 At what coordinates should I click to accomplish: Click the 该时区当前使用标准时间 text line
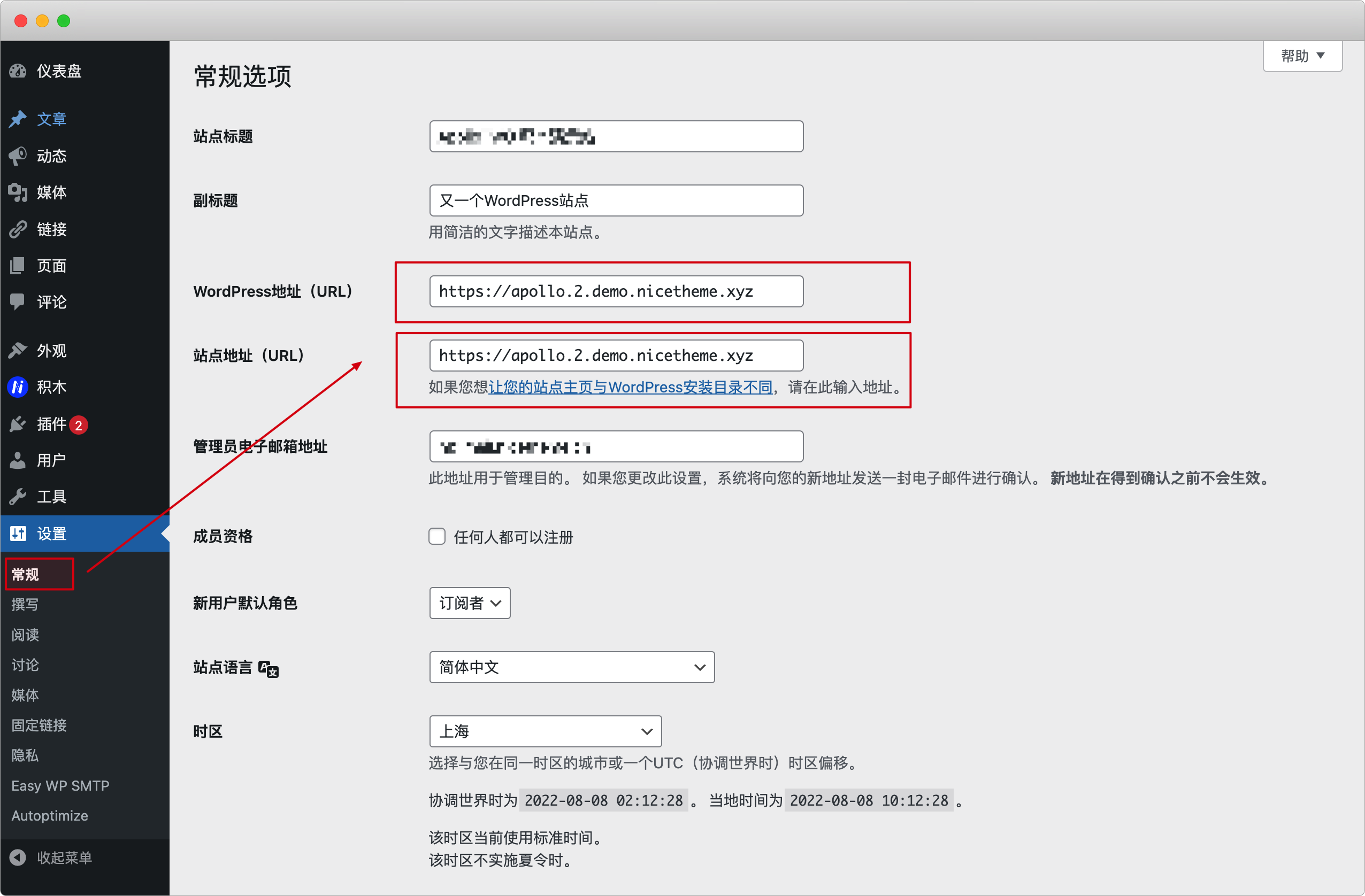point(515,838)
